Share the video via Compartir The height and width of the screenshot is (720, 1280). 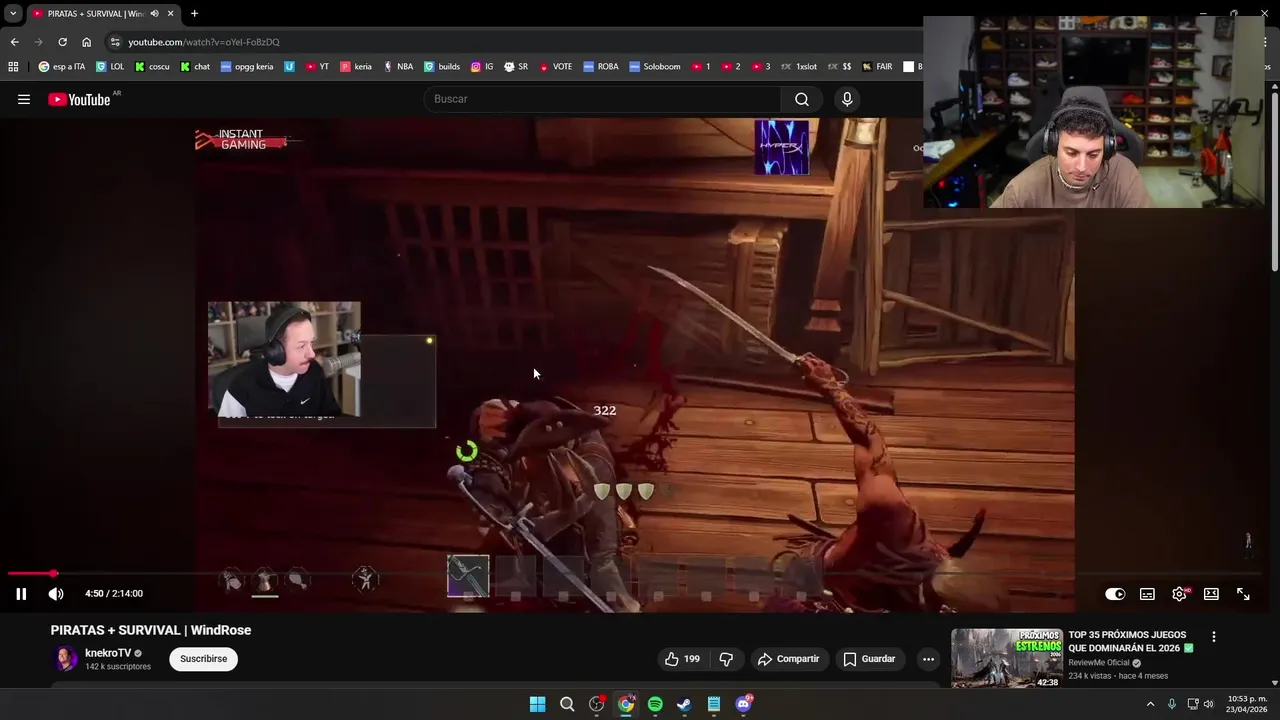(788, 659)
